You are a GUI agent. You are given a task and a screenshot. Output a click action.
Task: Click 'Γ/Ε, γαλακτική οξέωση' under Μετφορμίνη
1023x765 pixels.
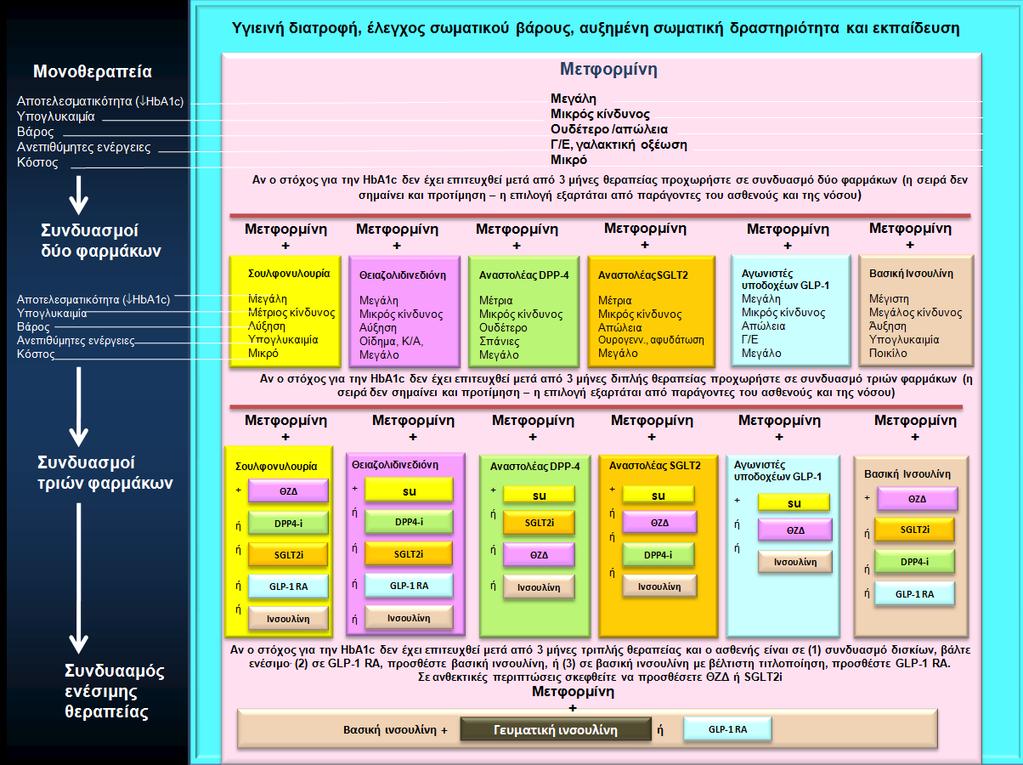point(618,145)
